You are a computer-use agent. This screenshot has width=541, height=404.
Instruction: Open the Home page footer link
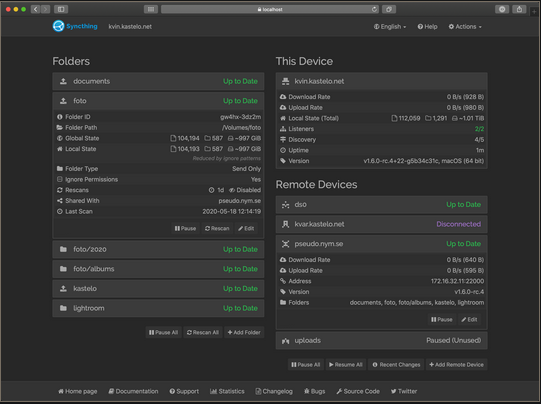(78, 391)
